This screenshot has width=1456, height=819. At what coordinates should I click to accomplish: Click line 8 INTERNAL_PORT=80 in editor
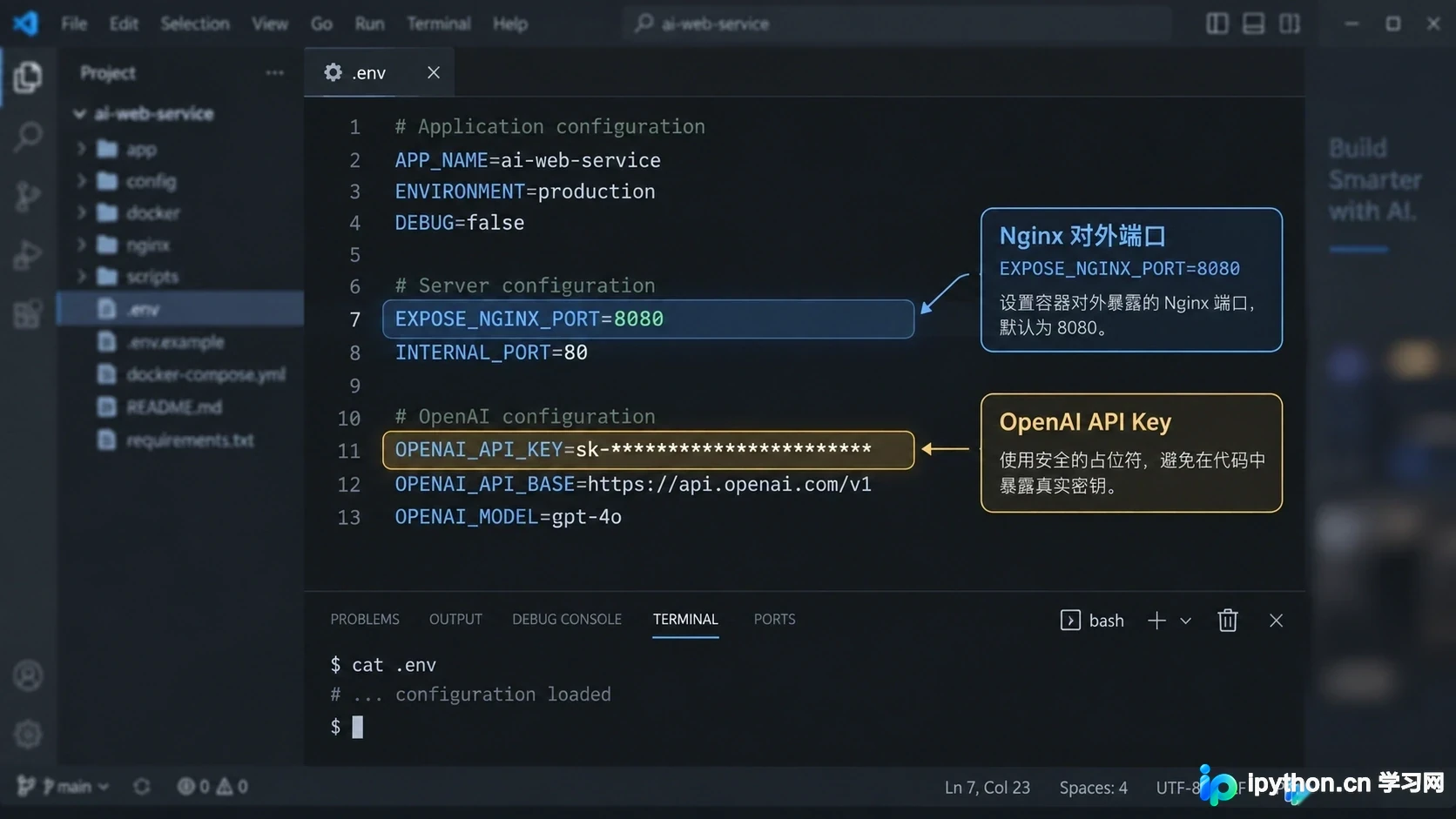pos(491,352)
